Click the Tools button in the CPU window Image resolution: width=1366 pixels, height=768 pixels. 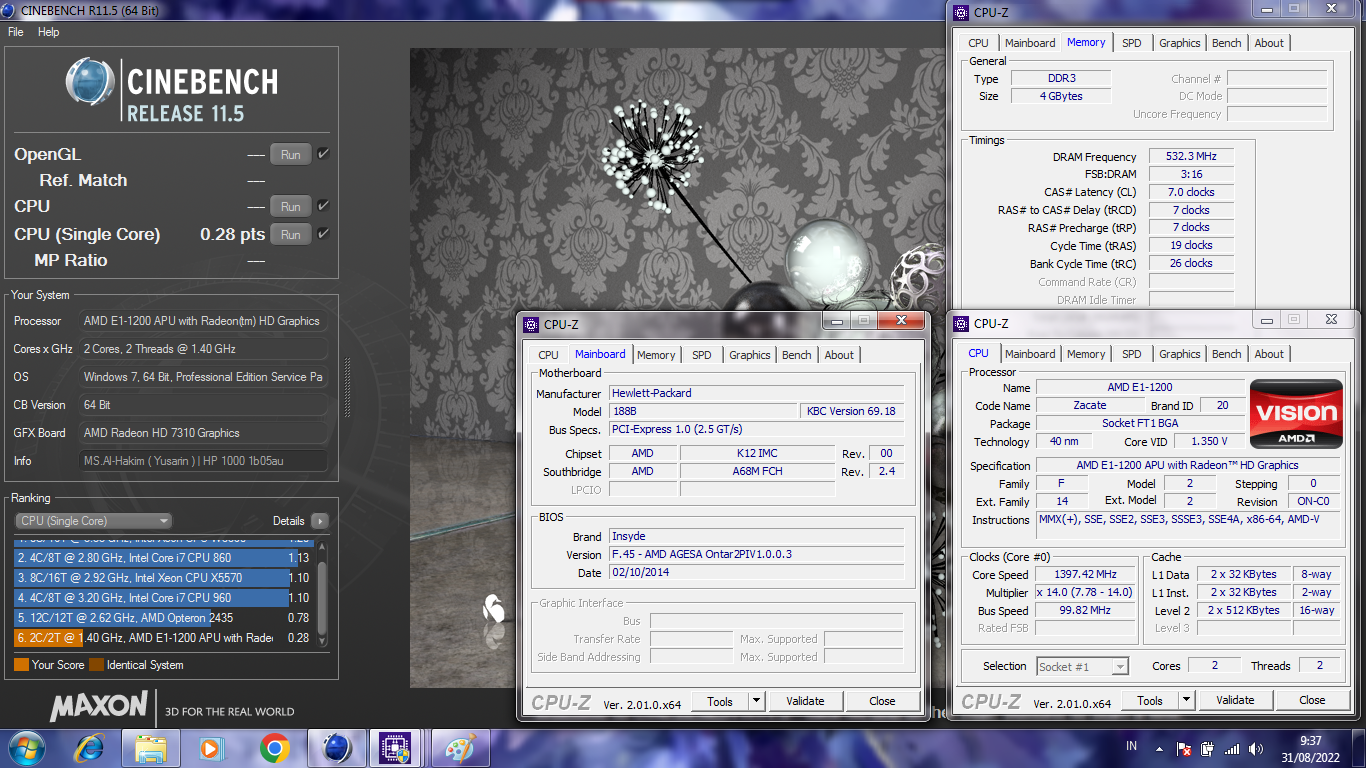[1150, 701]
